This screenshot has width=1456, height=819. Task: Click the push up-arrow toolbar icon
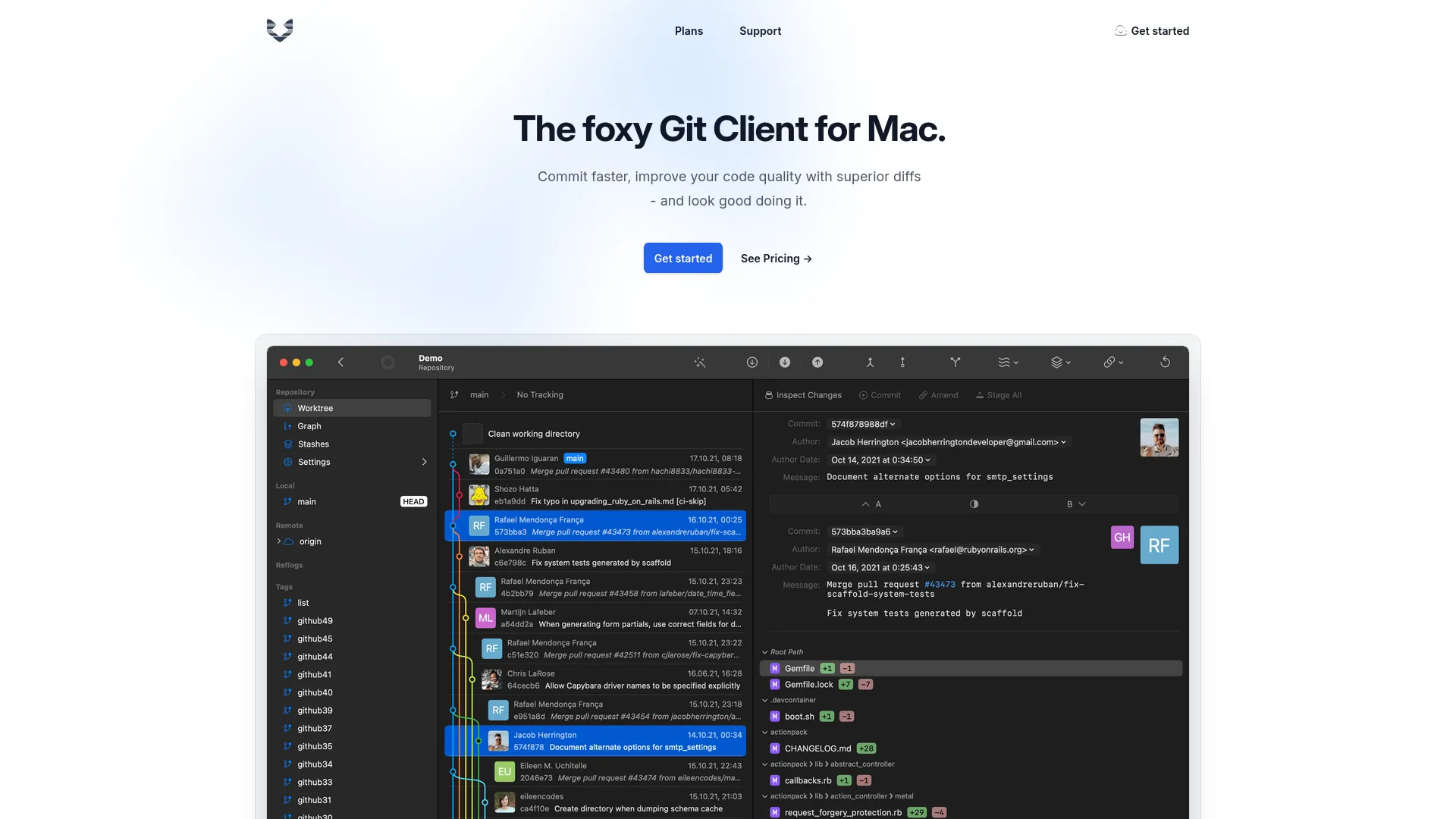pyautogui.click(x=817, y=362)
